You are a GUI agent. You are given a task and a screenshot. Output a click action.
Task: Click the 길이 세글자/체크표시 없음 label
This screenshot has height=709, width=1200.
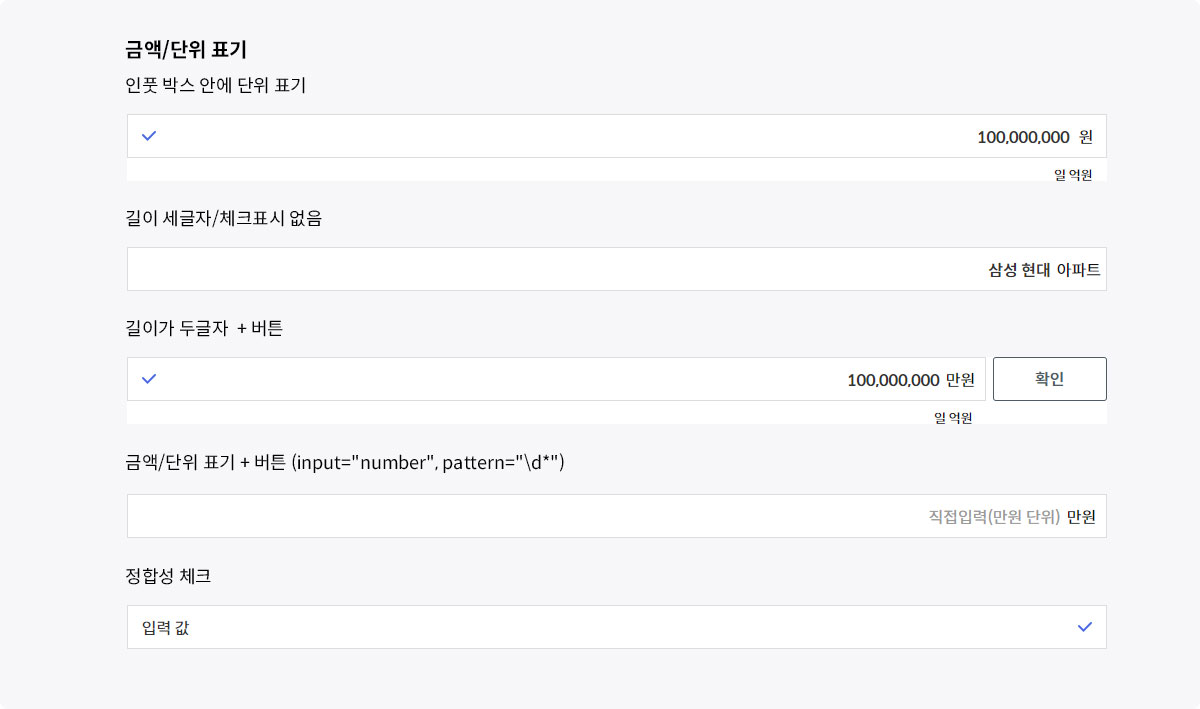224,217
